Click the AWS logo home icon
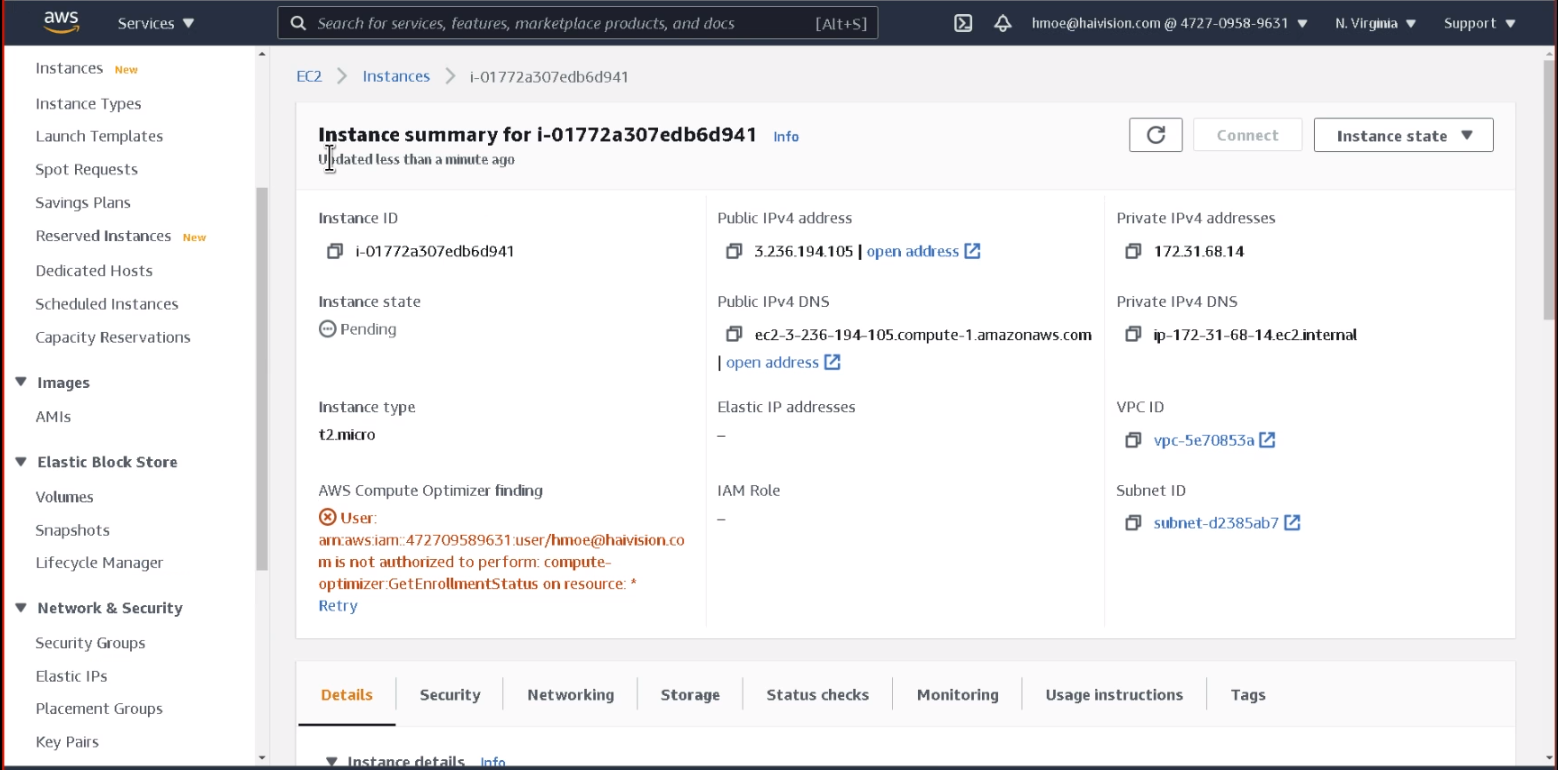Image resolution: width=1558 pixels, height=770 pixels. click(x=61, y=23)
